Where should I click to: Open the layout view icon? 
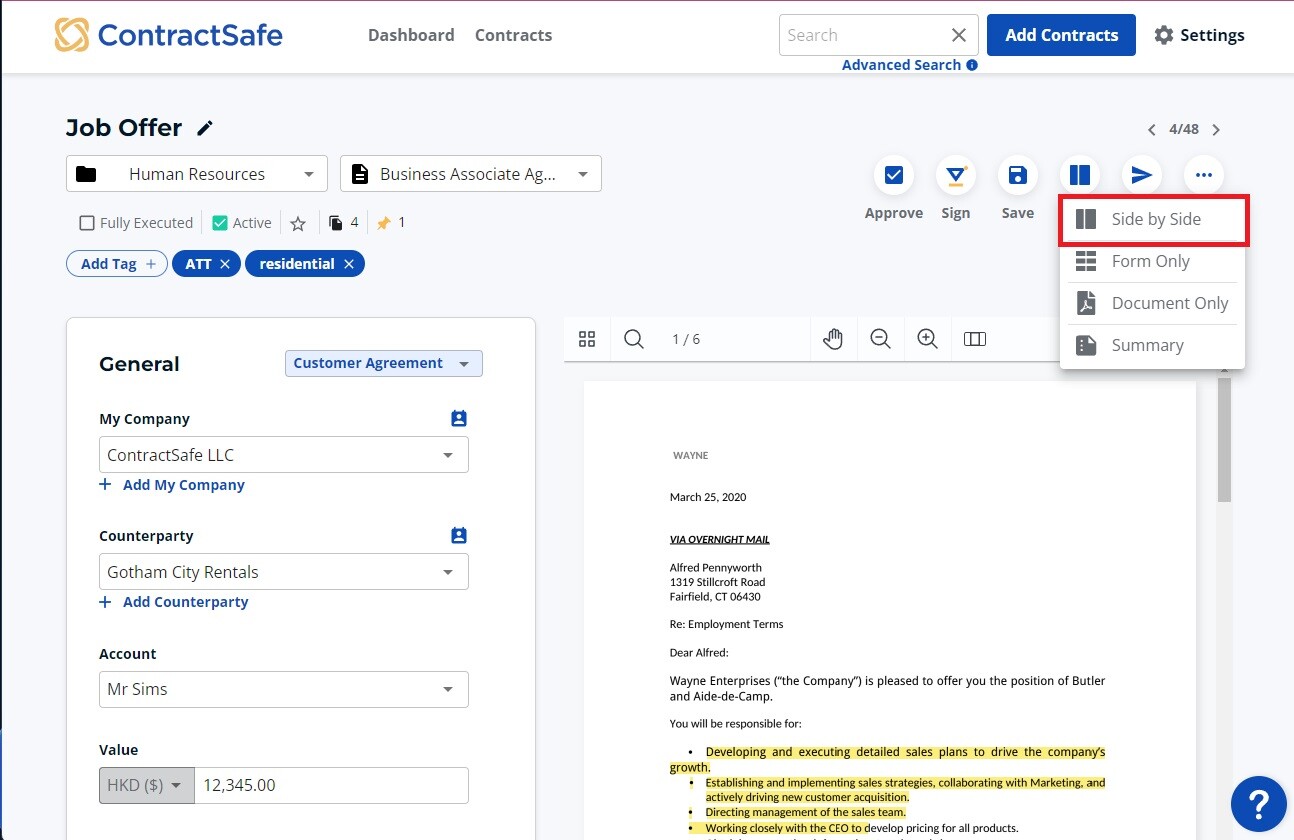point(1080,176)
